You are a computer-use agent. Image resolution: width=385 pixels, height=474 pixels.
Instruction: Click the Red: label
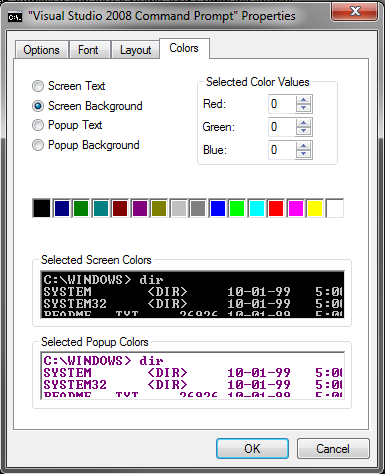coord(214,104)
